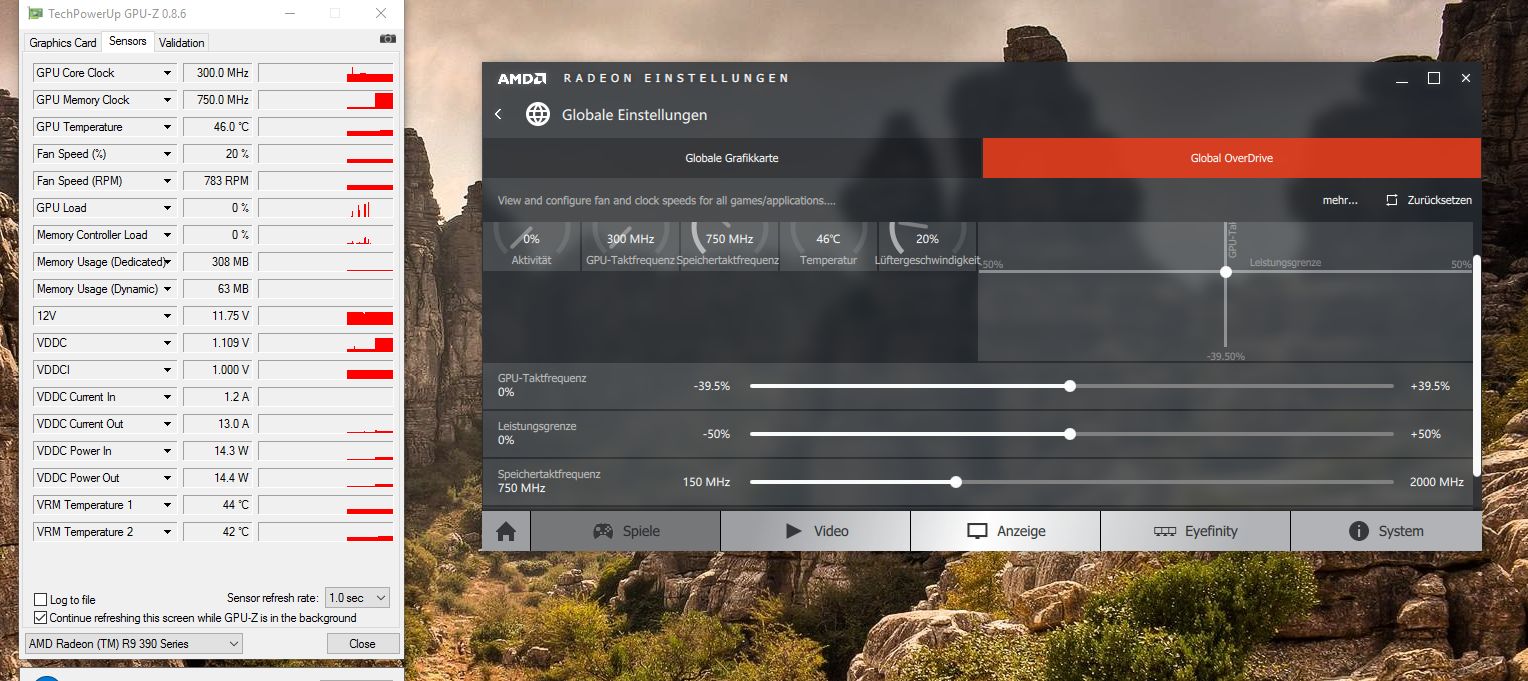Screen dimensions: 1528x681
Task: Open the VRM Temperature 2 dropdown
Action: point(168,532)
